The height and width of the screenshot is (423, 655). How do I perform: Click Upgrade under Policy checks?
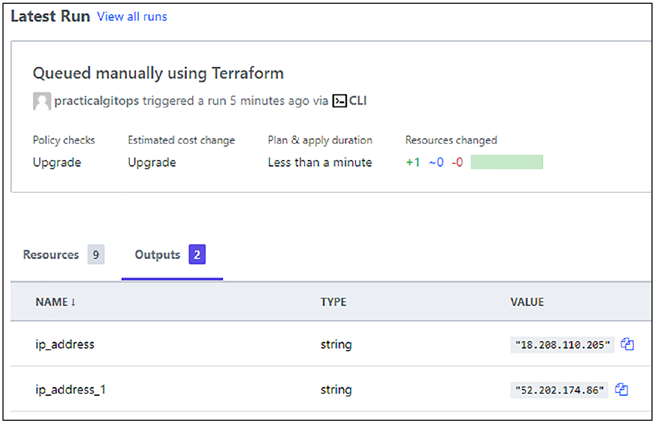pyautogui.click(x=57, y=162)
